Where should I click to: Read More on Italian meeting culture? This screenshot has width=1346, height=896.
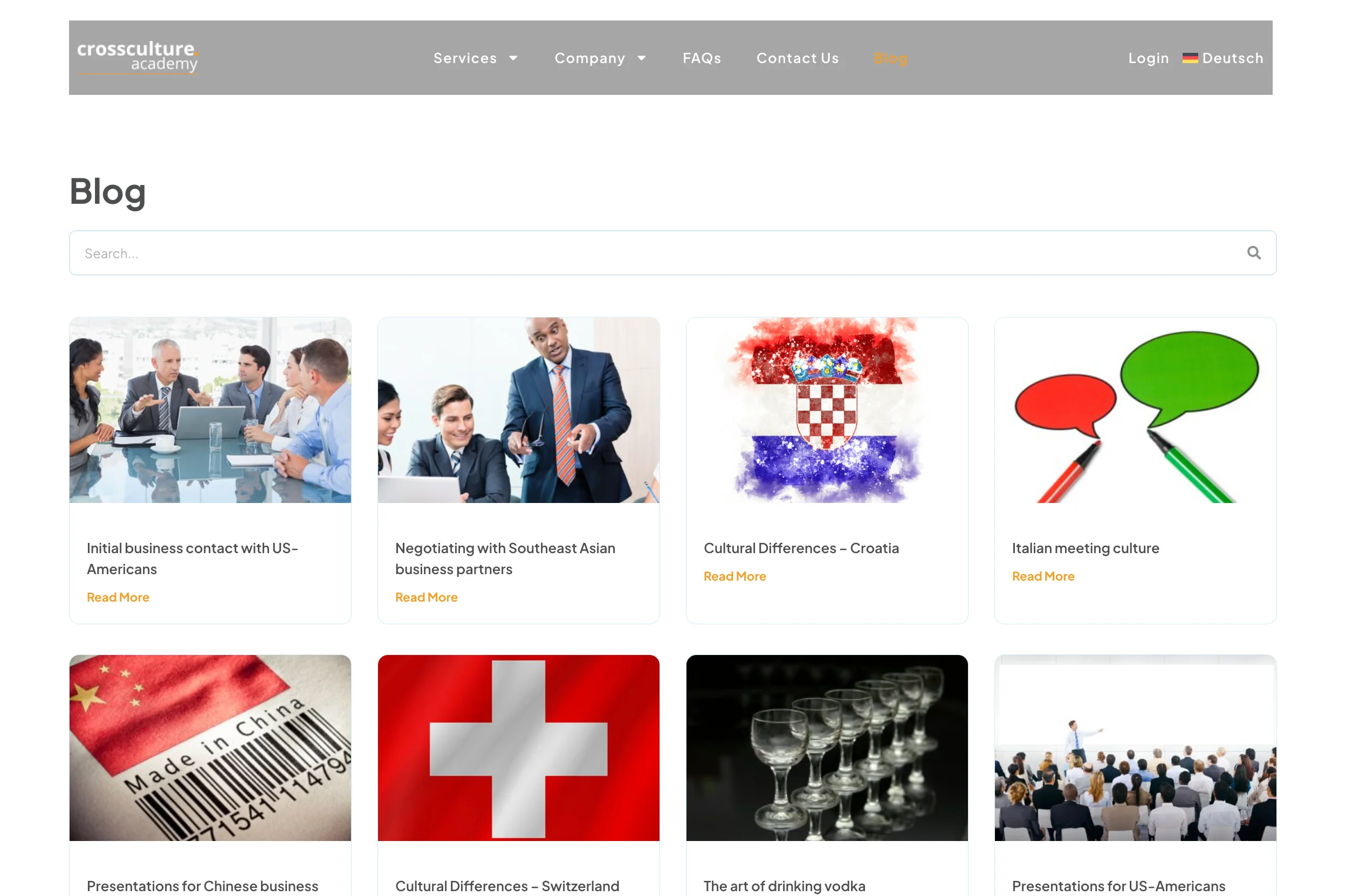[x=1042, y=576]
